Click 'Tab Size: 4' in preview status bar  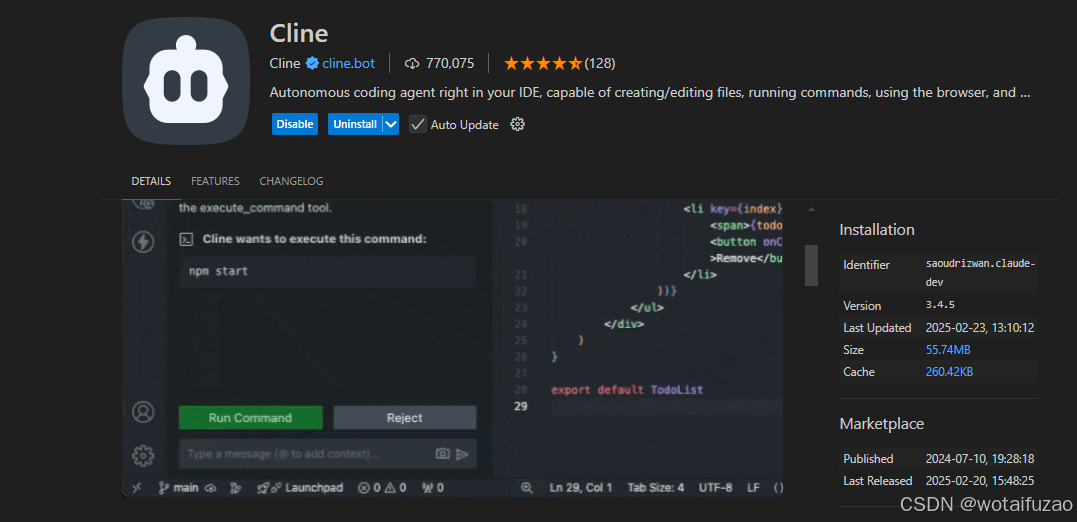coord(656,488)
